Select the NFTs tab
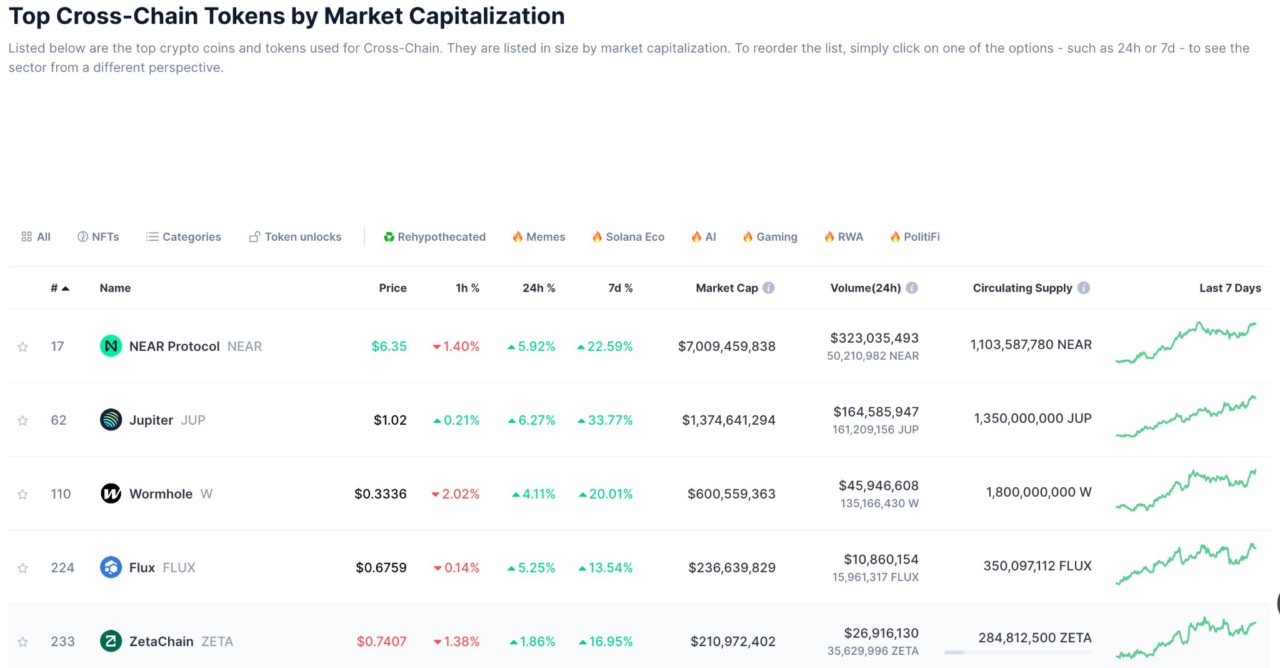This screenshot has width=1280, height=668. [98, 237]
